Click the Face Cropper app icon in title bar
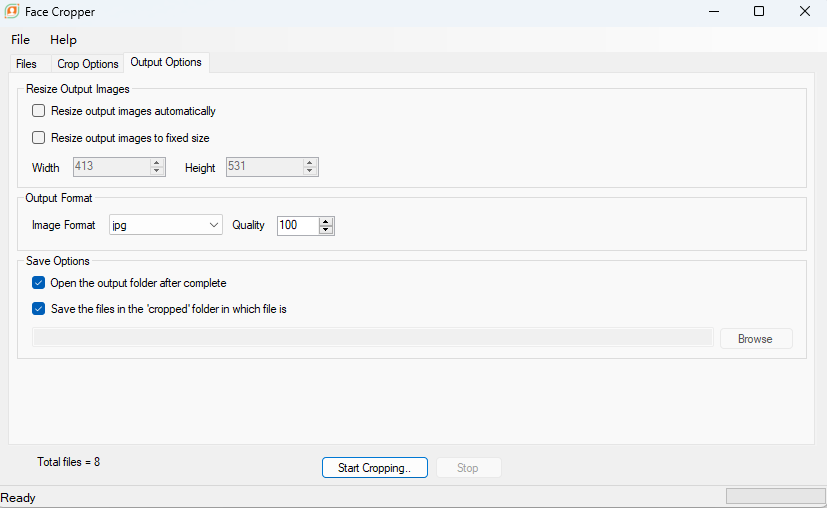 [12, 11]
